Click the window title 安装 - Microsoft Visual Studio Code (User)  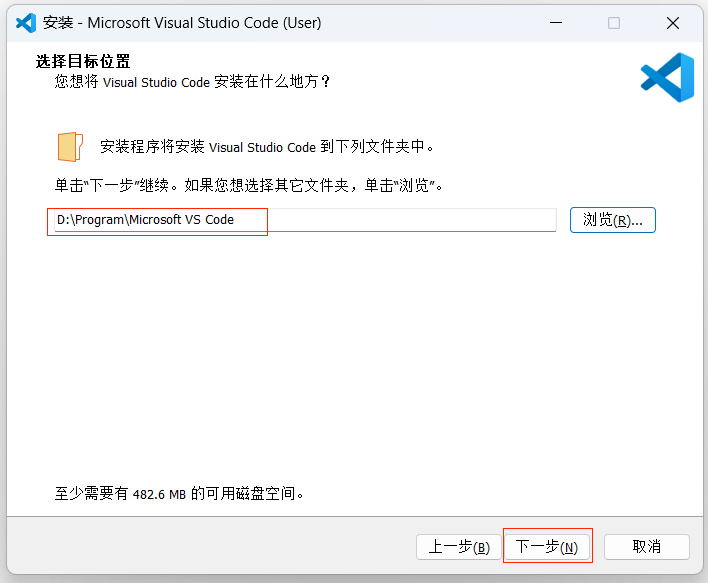pyautogui.click(x=182, y=23)
